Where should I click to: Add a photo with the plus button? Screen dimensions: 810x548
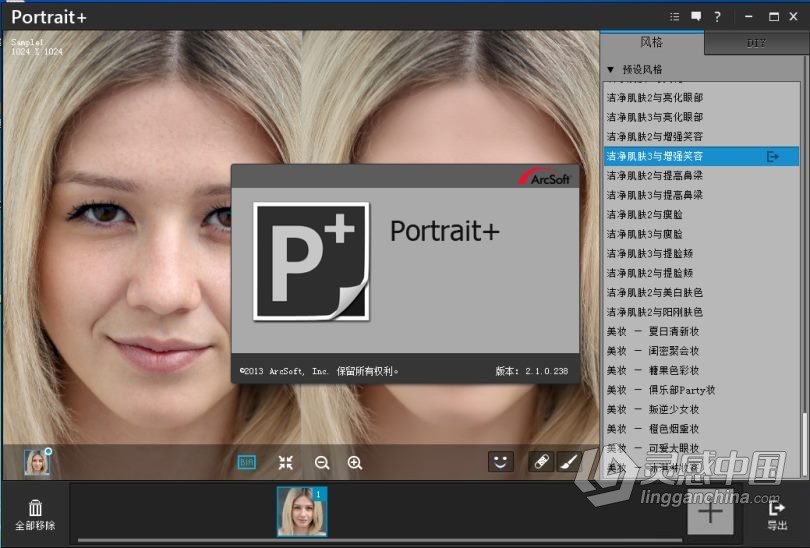click(710, 512)
